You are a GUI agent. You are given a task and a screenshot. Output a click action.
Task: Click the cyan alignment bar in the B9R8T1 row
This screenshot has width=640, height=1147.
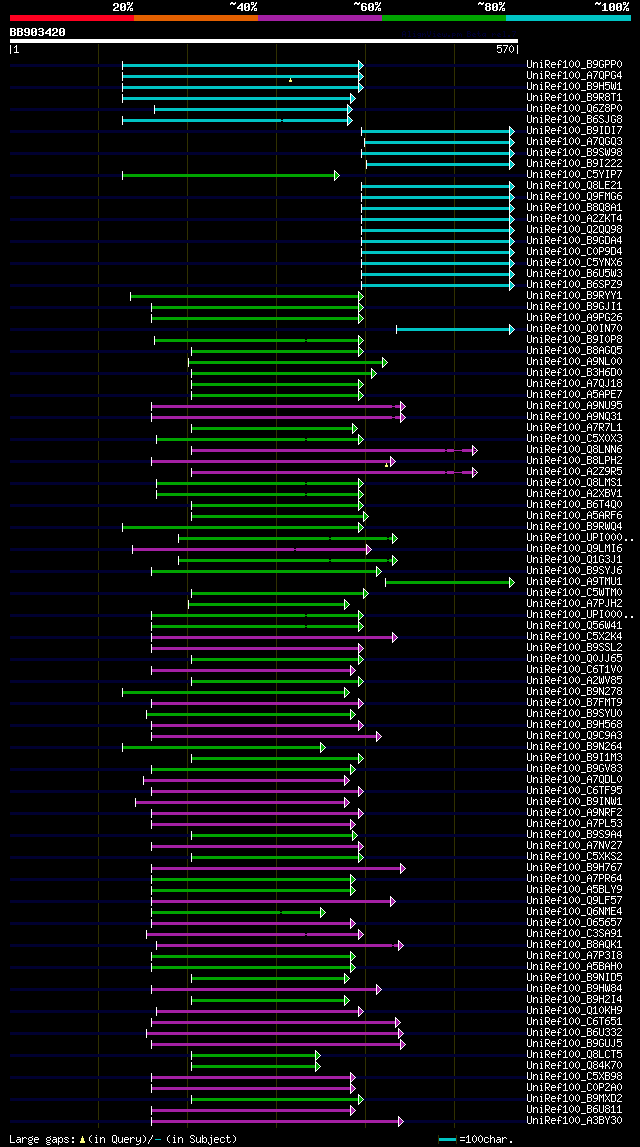[x=238, y=98]
